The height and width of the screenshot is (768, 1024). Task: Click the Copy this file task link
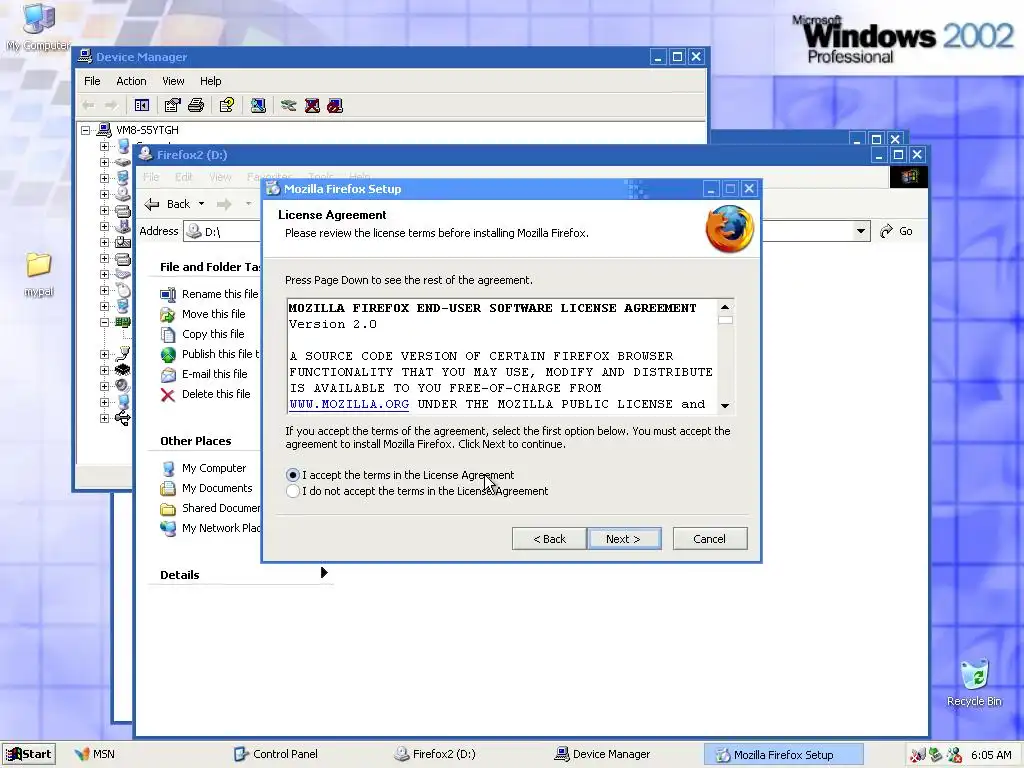213,334
